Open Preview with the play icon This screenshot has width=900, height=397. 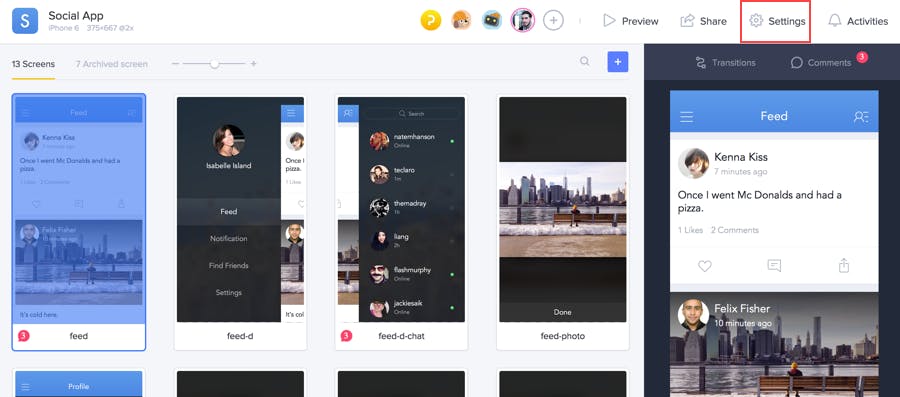coord(630,21)
